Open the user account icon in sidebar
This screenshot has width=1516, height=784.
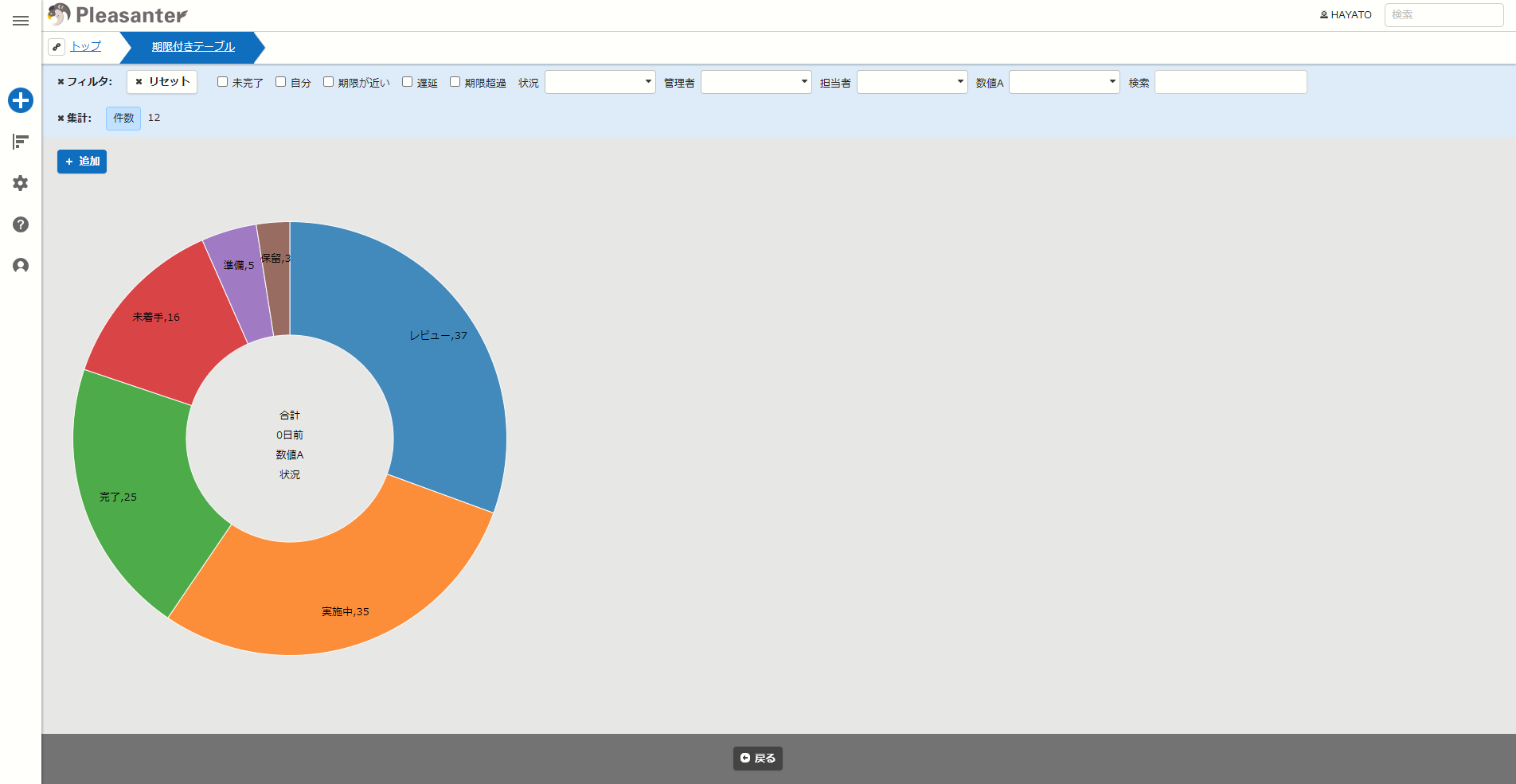(x=21, y=266)
